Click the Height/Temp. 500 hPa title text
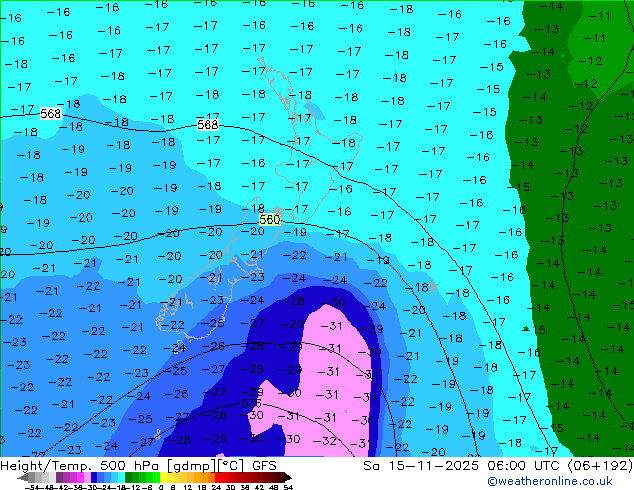Viewport: 634px width, 490px height. pyautogui.click(x=81, y=465)
